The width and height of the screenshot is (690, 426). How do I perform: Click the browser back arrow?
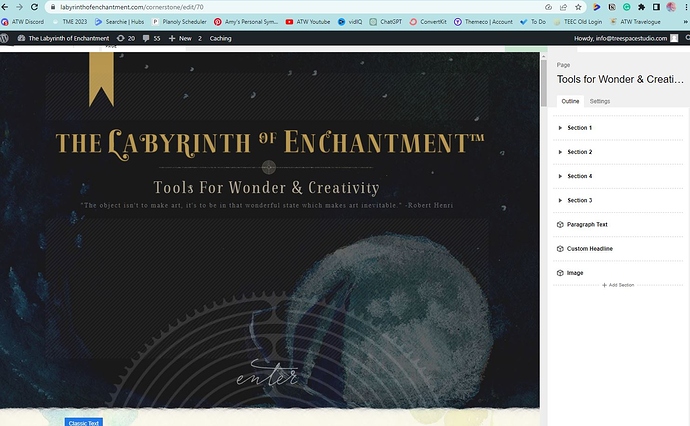click(x=5, y=7)
